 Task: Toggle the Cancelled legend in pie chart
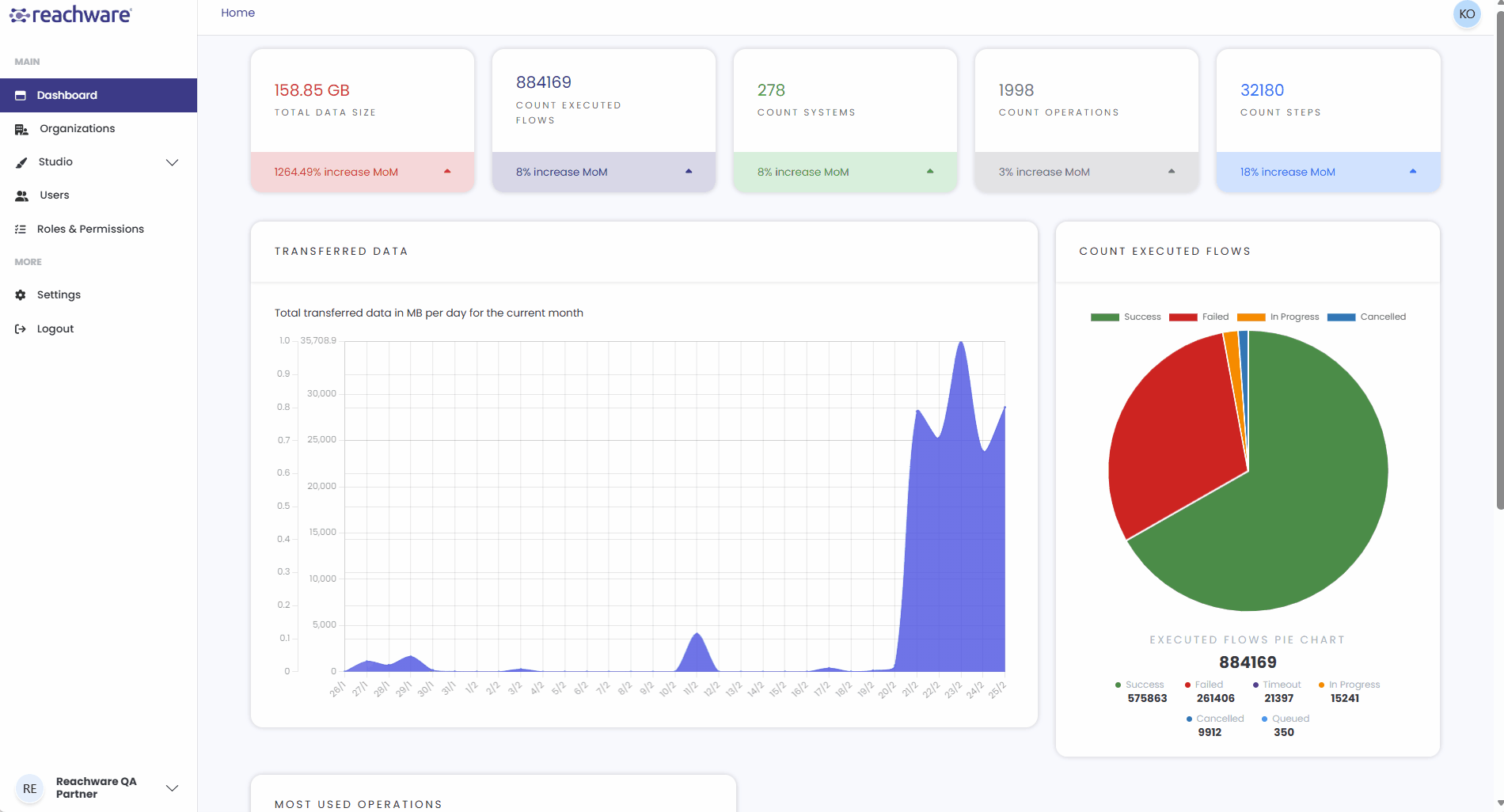point(1366,317)
